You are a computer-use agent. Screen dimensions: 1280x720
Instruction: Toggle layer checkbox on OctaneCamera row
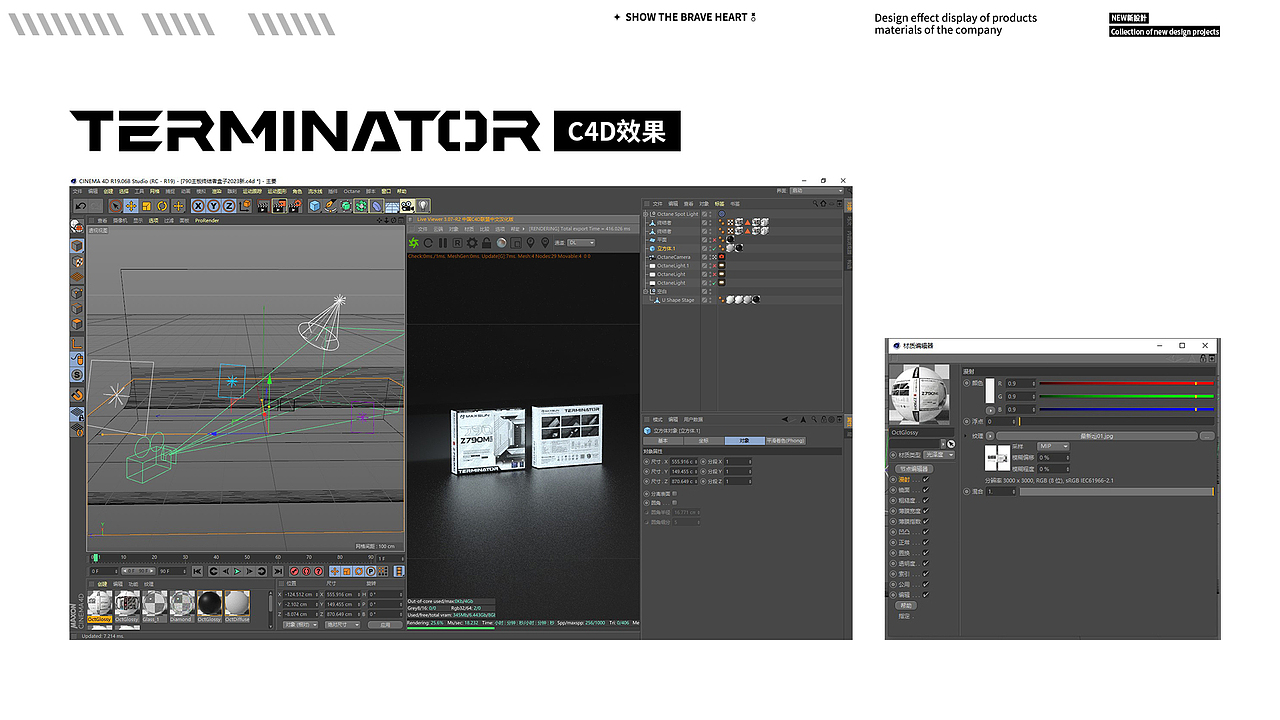coord(705,257)
